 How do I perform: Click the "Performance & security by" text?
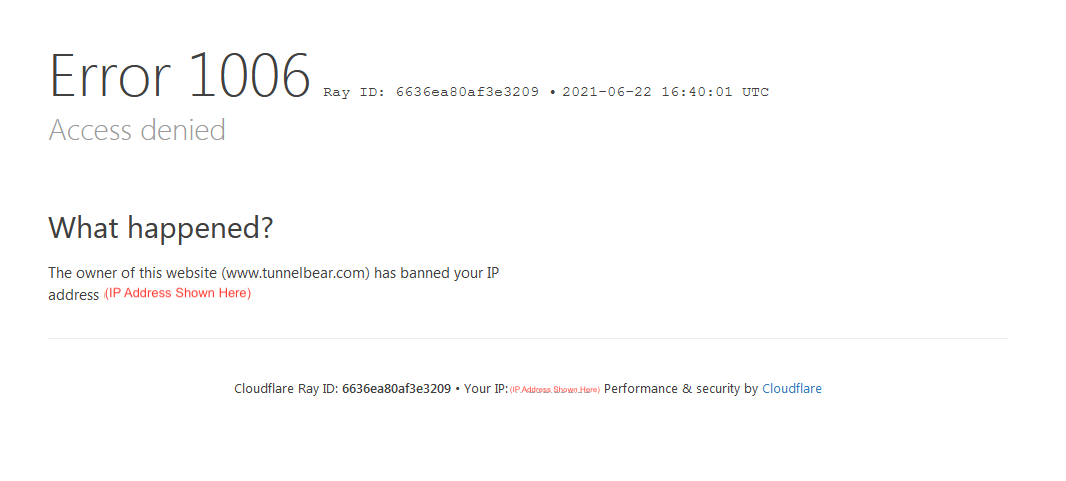click(681, 389)
